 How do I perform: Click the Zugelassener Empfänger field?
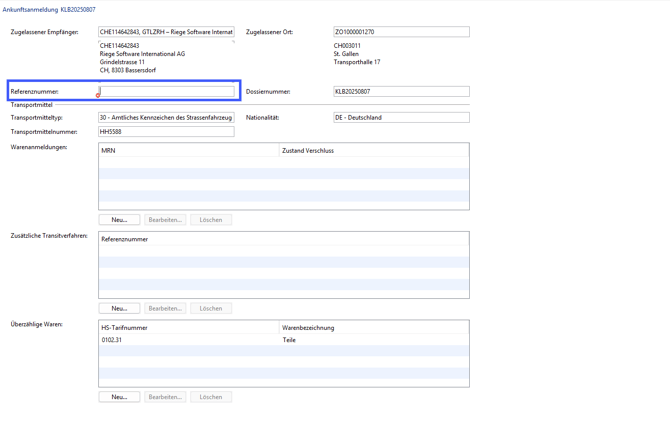(166, 32)
